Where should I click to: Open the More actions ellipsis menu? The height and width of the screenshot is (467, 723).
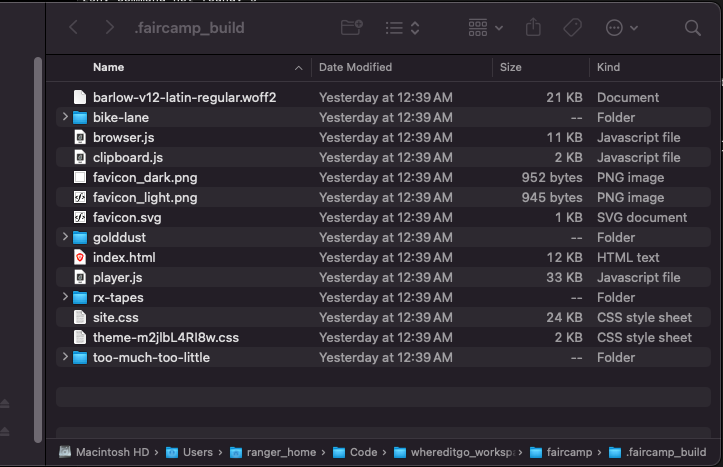point(622,28)
